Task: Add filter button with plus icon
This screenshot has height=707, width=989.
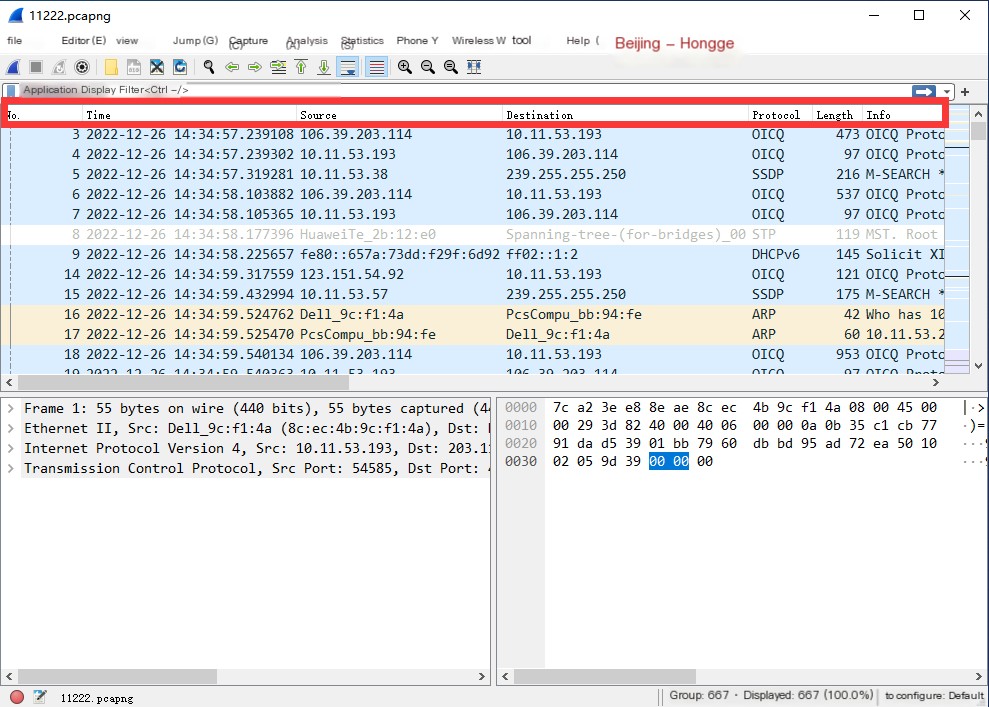Action: [x=965, y=92]
